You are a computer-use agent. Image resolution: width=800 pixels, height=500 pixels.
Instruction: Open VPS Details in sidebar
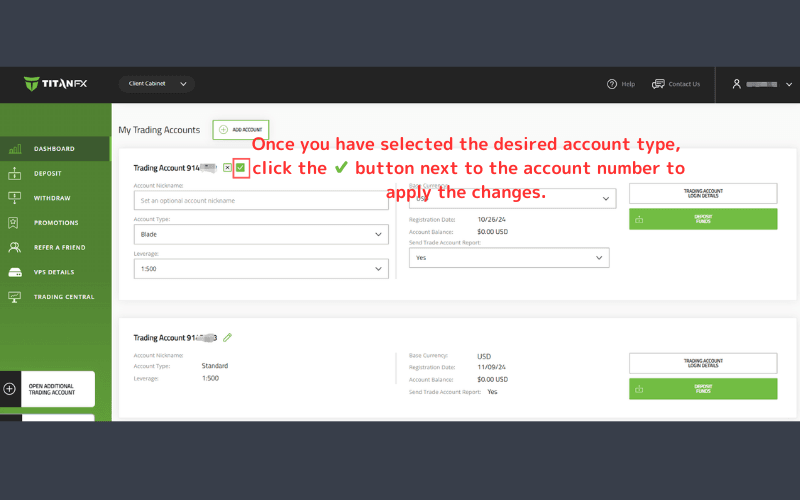tap(55, 272)
